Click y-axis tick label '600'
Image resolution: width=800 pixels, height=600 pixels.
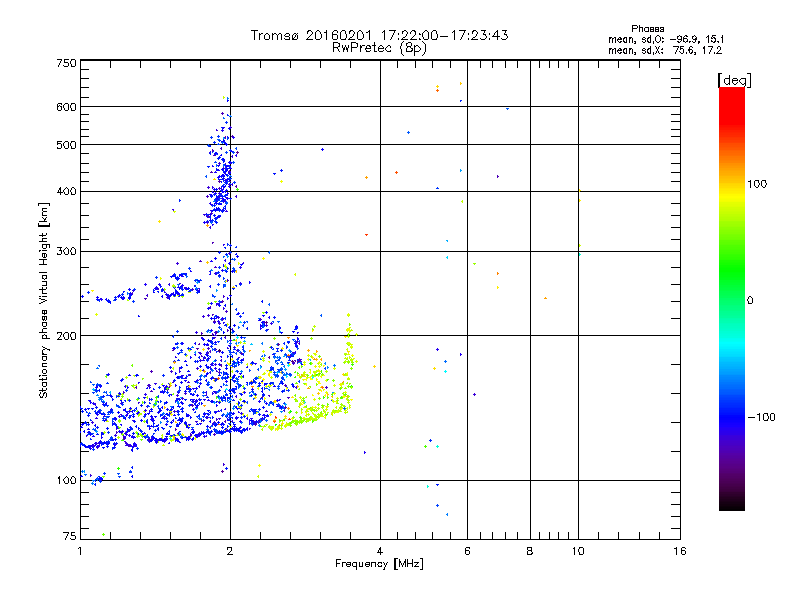pyautogui.click(x=66, y=107)
